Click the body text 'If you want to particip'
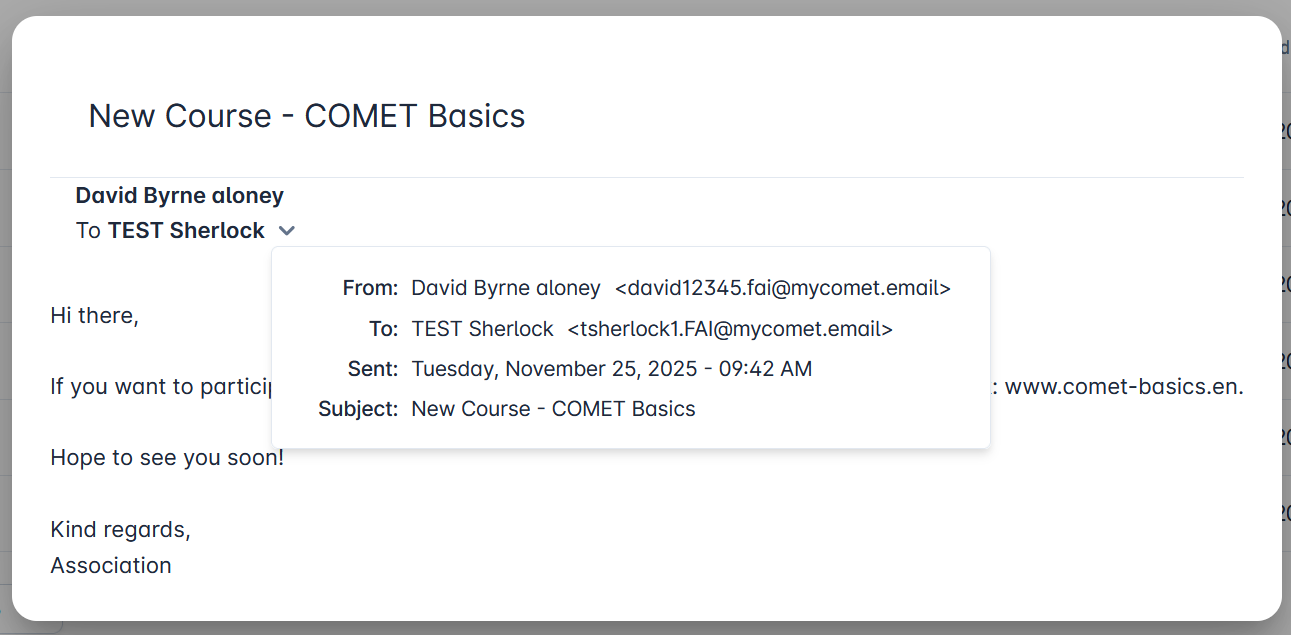 point(160,387)
